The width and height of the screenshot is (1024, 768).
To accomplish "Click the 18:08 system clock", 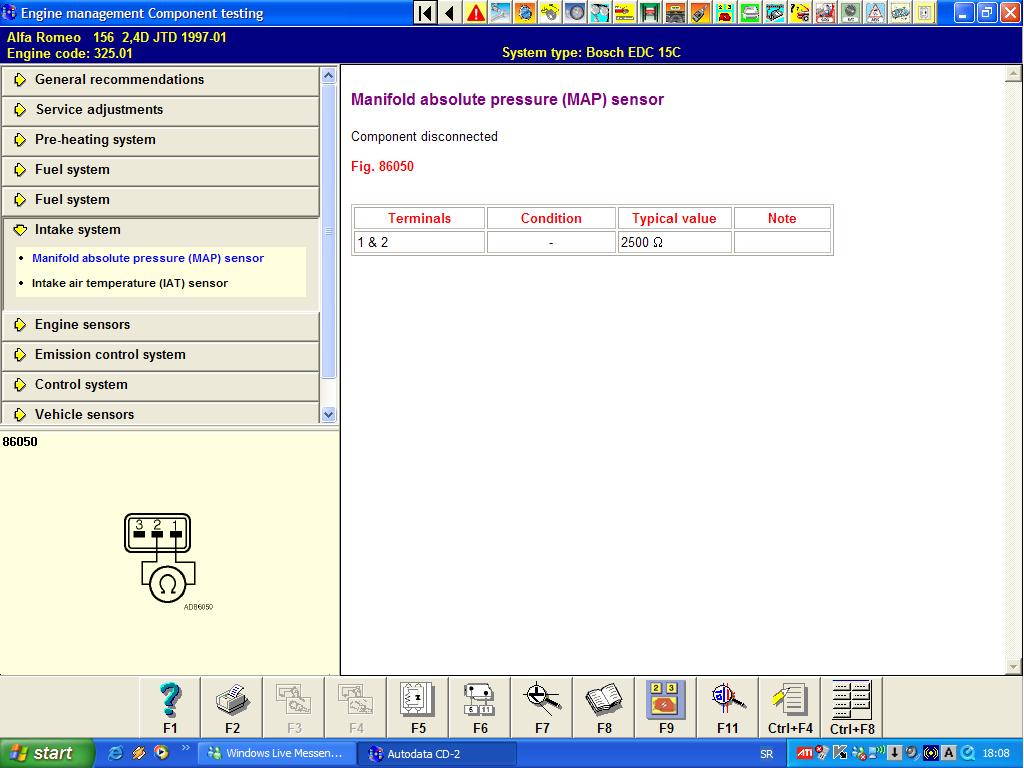I will coord(996,754).
